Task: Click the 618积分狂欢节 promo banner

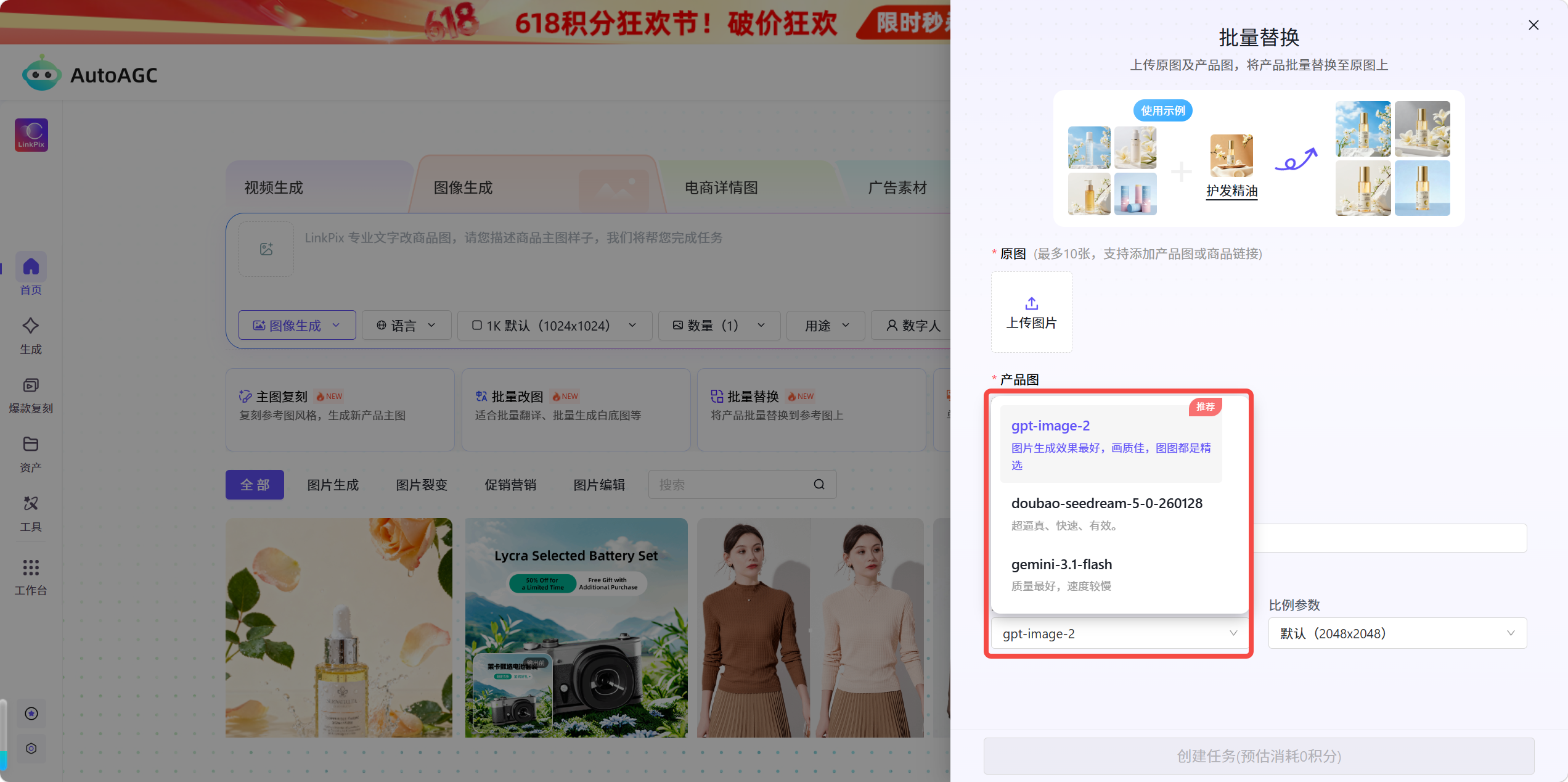Action: 475,22
